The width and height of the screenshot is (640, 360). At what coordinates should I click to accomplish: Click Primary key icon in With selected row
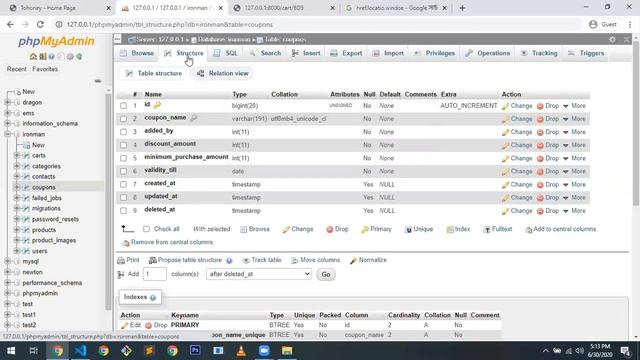pyautogui.click(x=365, y=229)
